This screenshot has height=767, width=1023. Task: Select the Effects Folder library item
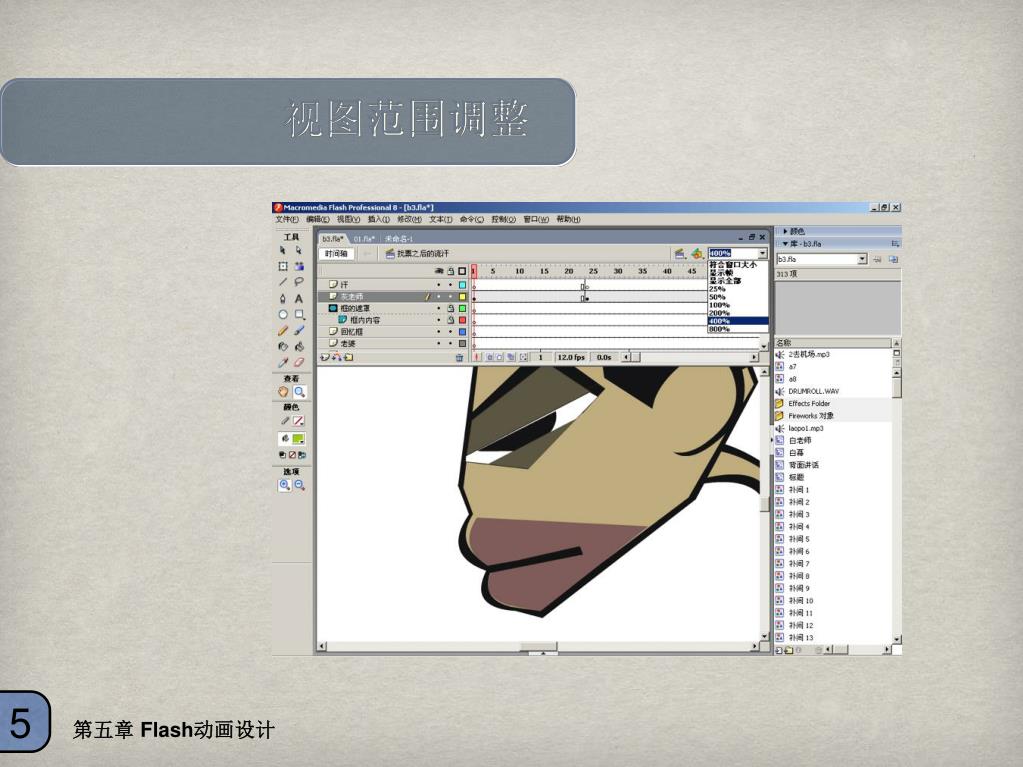pos(809,404)
